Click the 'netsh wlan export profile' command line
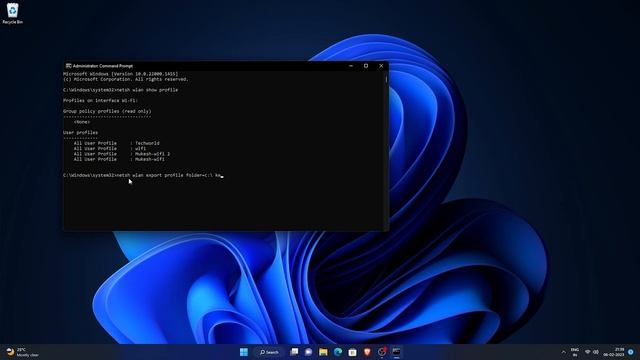This screenshot has height=360, width=640. click(x=142, y=175)
